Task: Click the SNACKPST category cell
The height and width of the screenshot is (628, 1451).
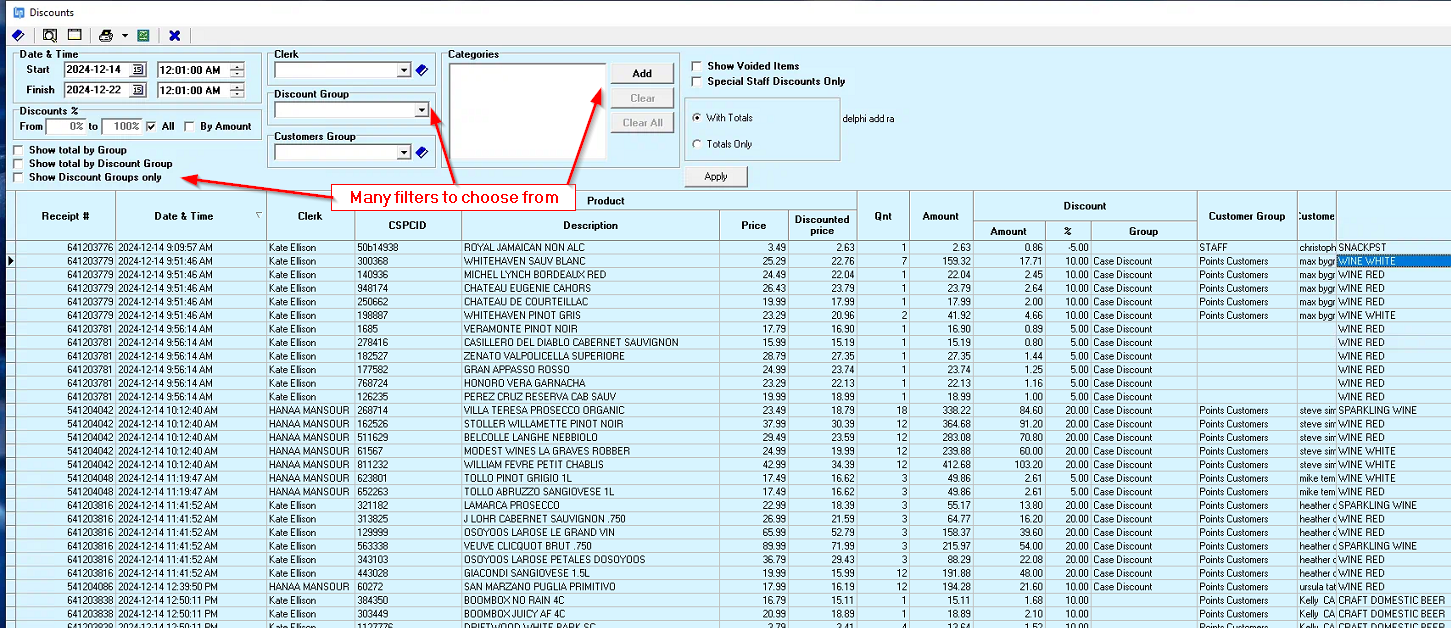Action: pyautogui.click(x=1393, y=247)
